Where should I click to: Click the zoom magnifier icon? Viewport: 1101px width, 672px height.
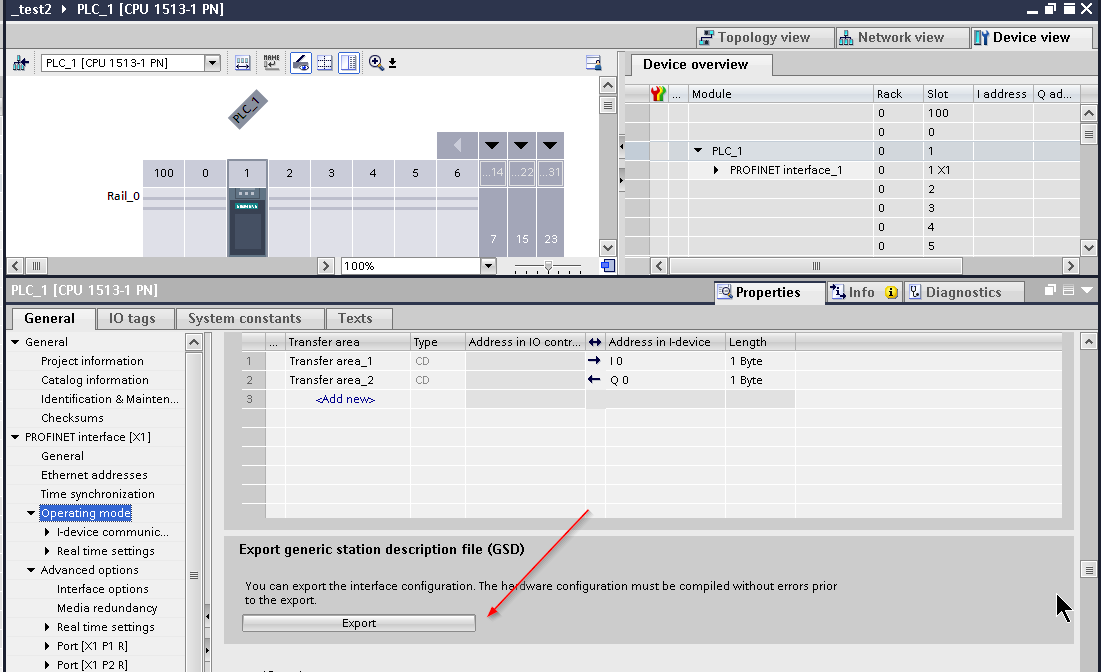pos(376,63)
